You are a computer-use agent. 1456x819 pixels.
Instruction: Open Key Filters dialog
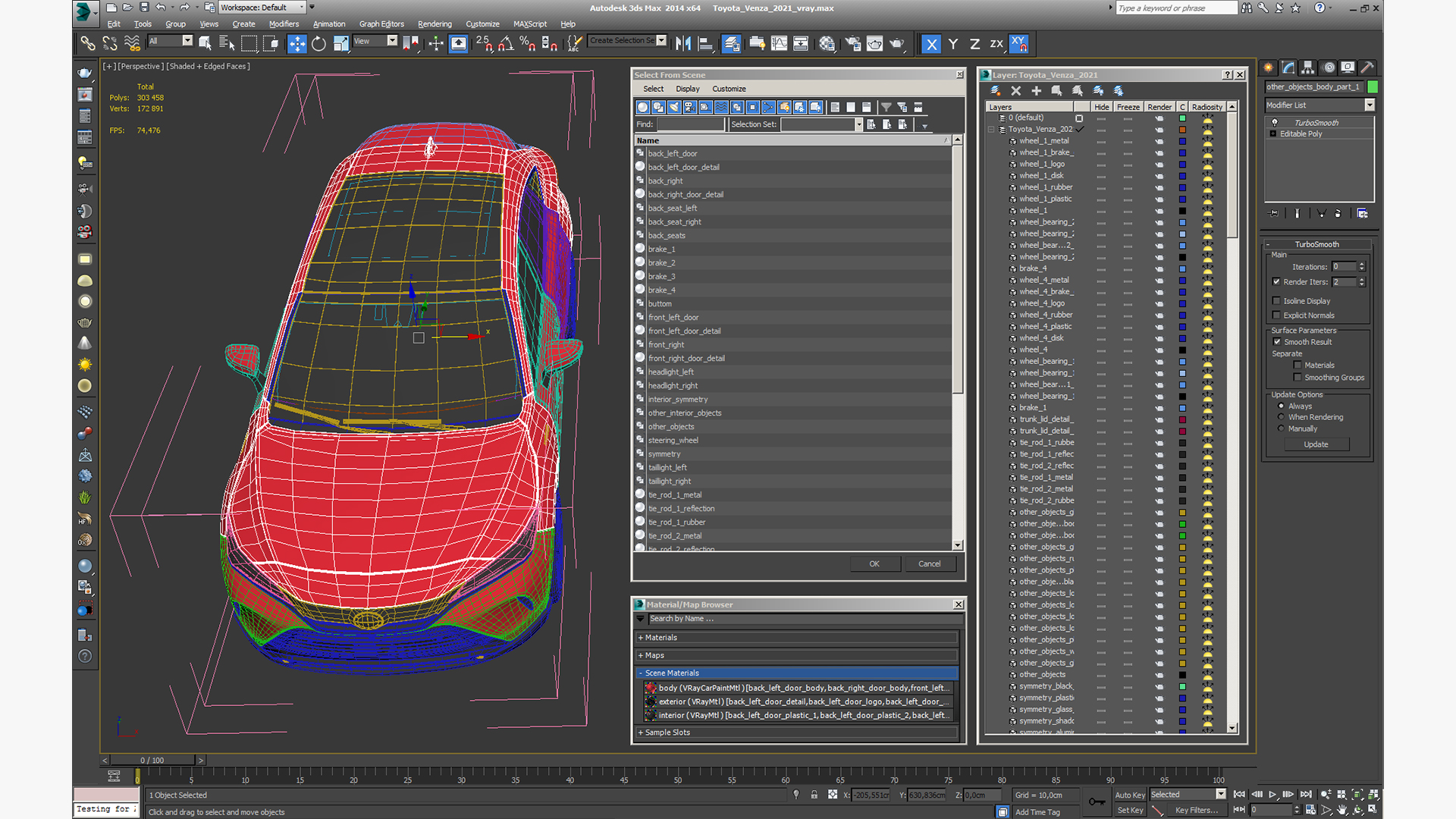point(1196,811)
